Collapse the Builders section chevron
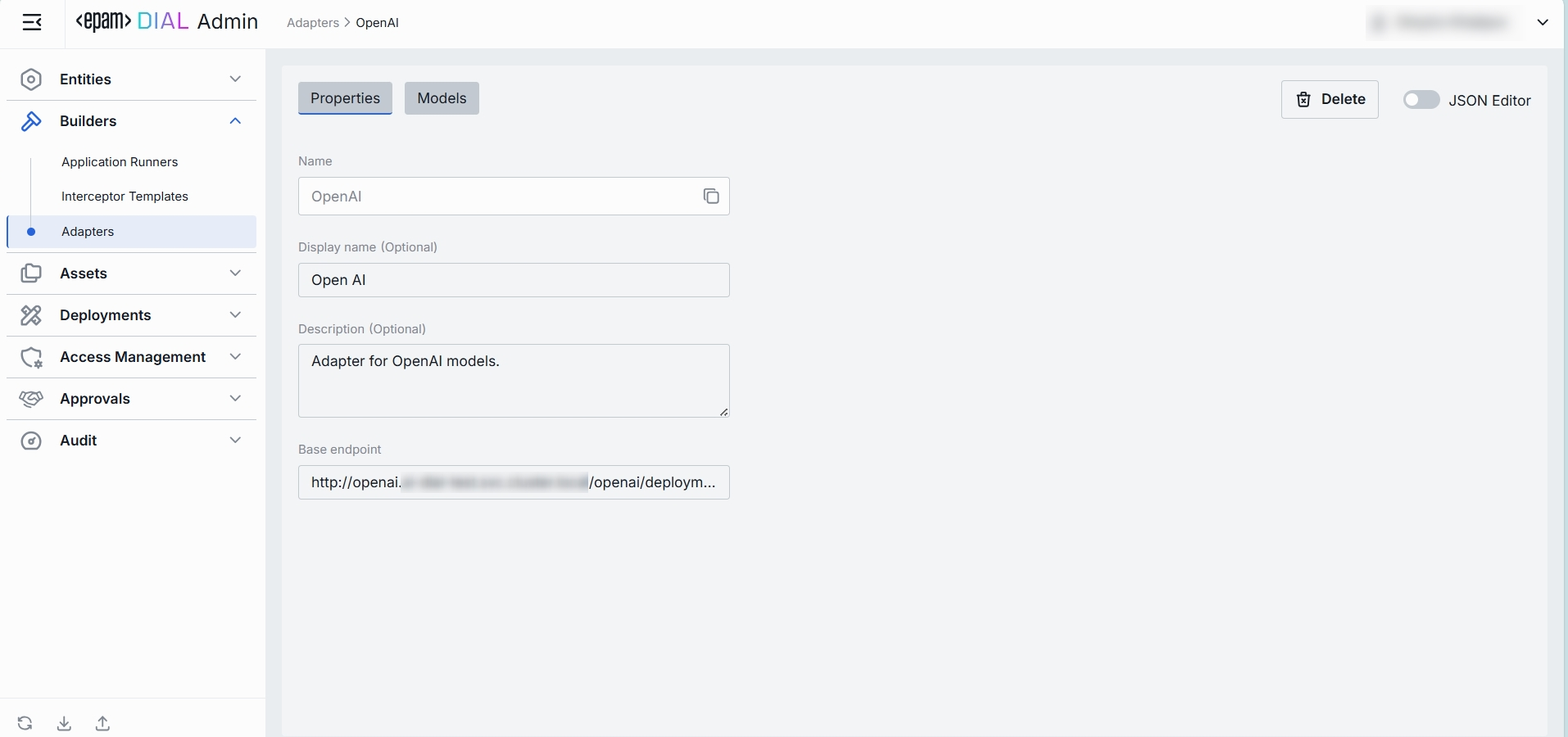 click(x=235, y=121)
